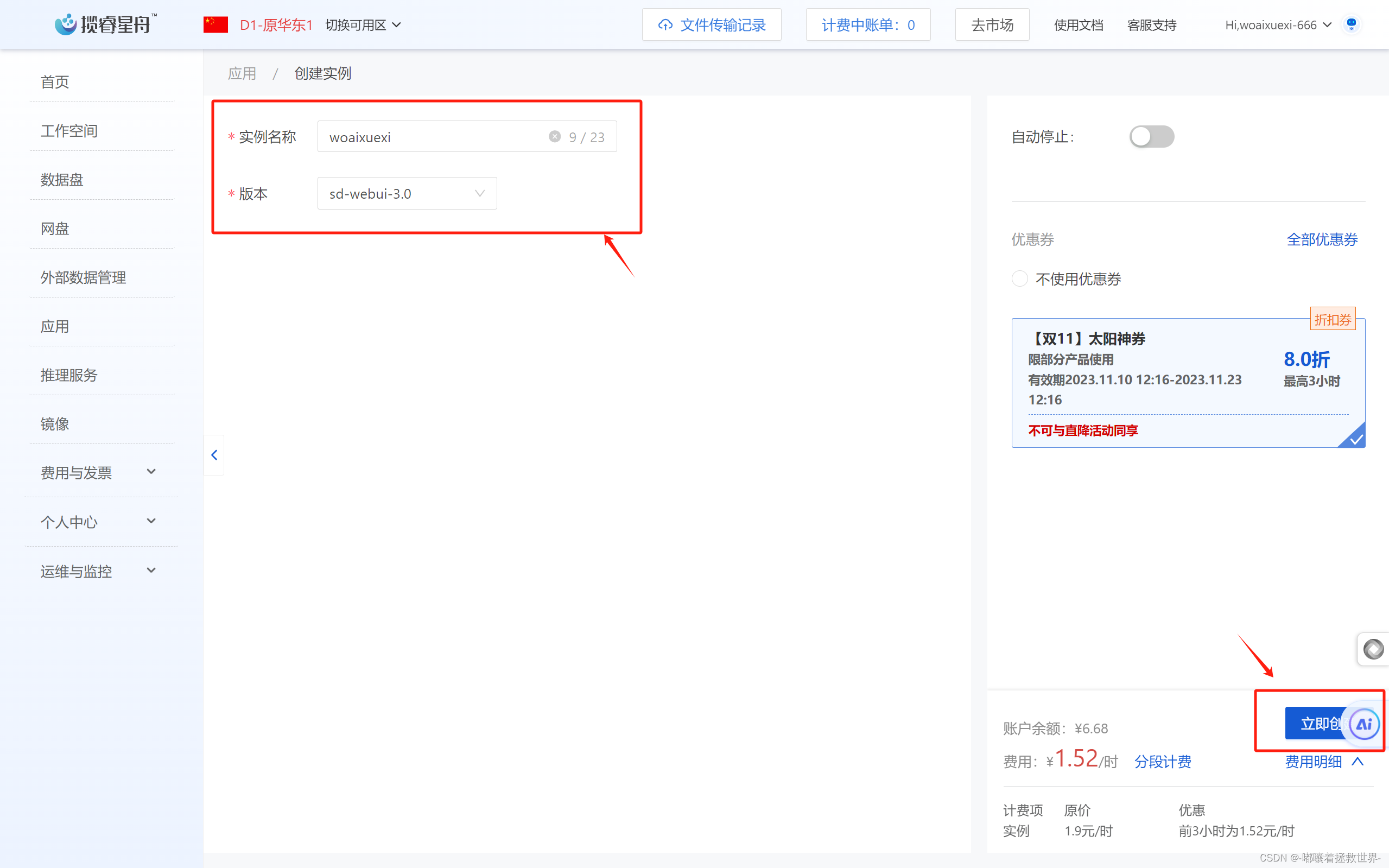1389x868 pixels.
Task: Open 工作空间 in the sidebar
Action: [69, 131]
